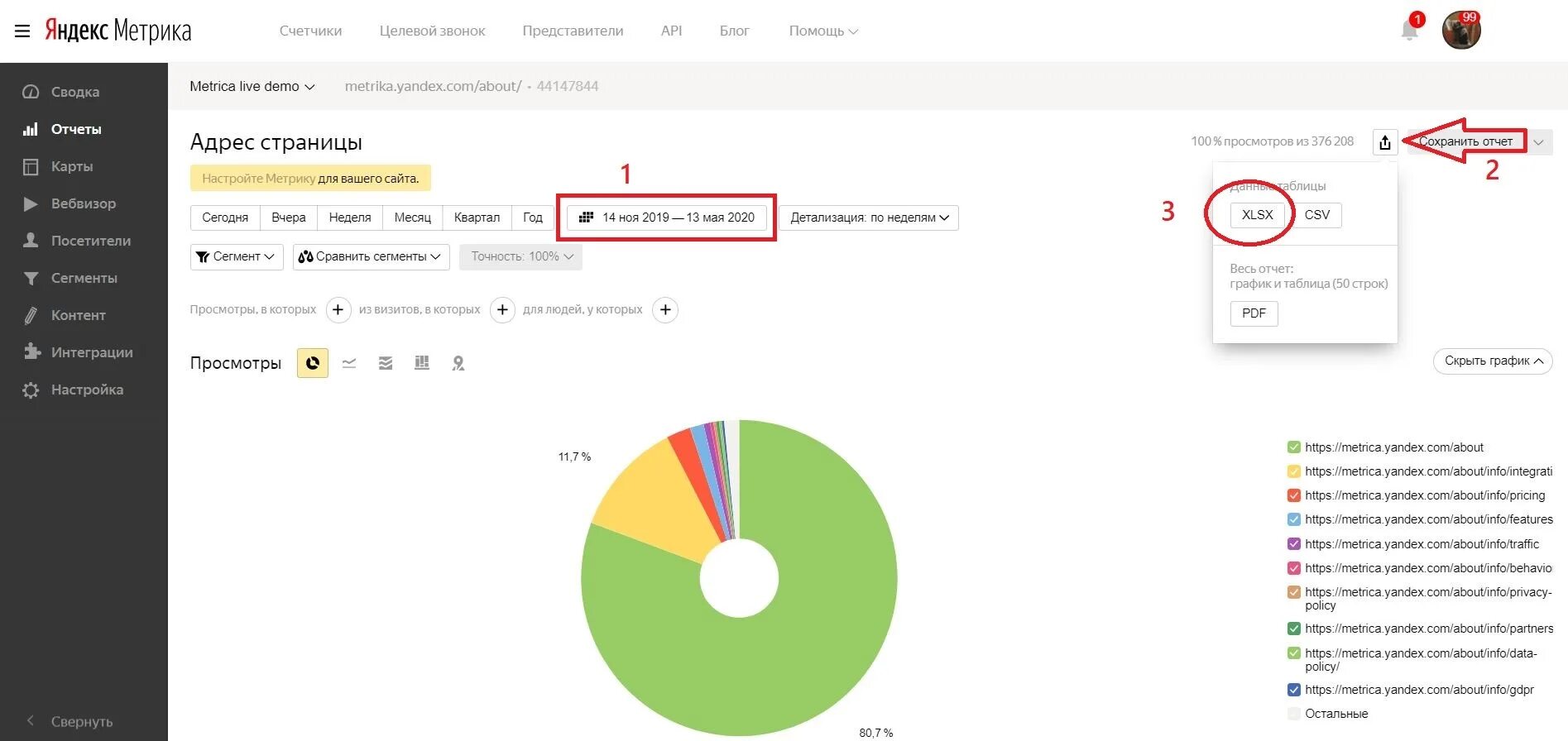The image size is (1568, 741).
Task: Expand the Помощь menu
Action: pos(823,31)
